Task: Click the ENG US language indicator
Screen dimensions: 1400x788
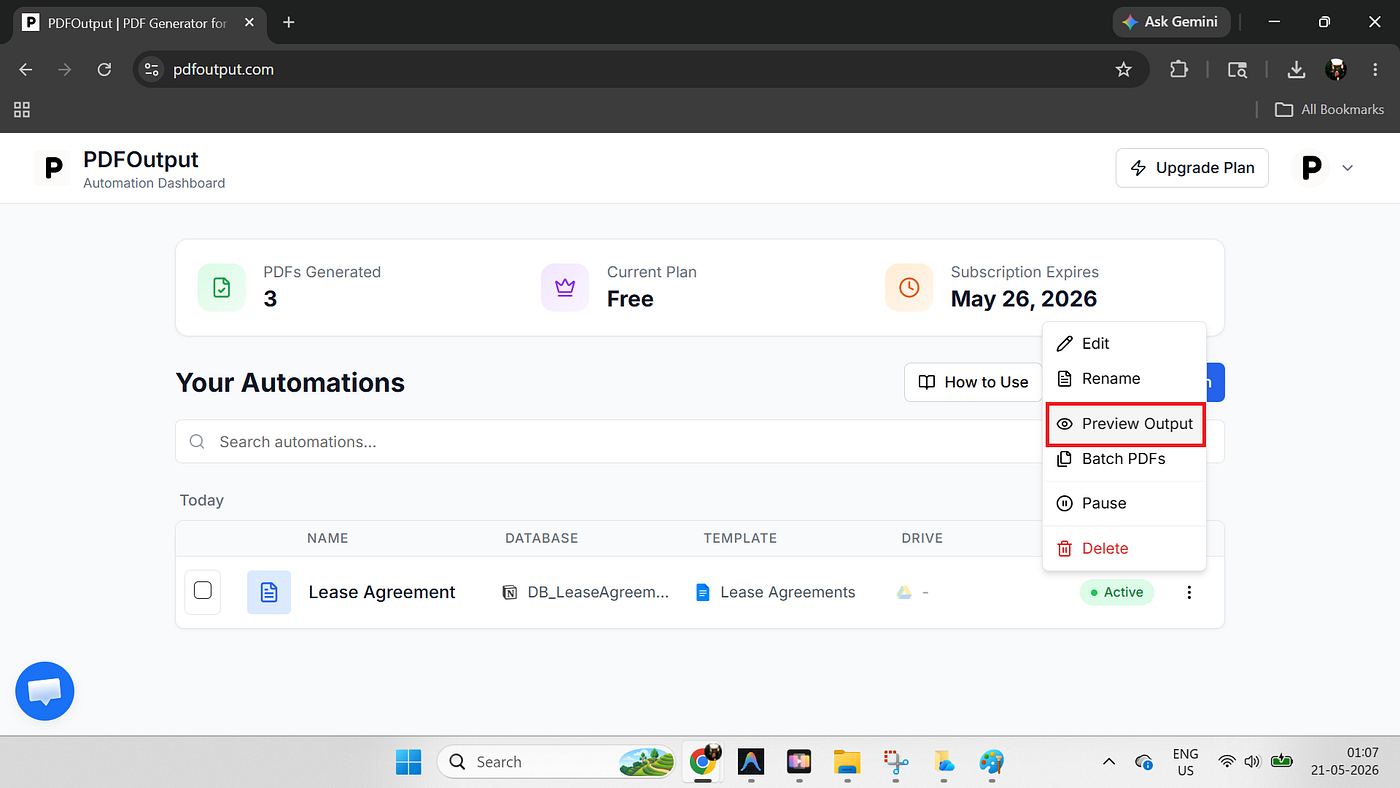Action: pos(1185,762)
